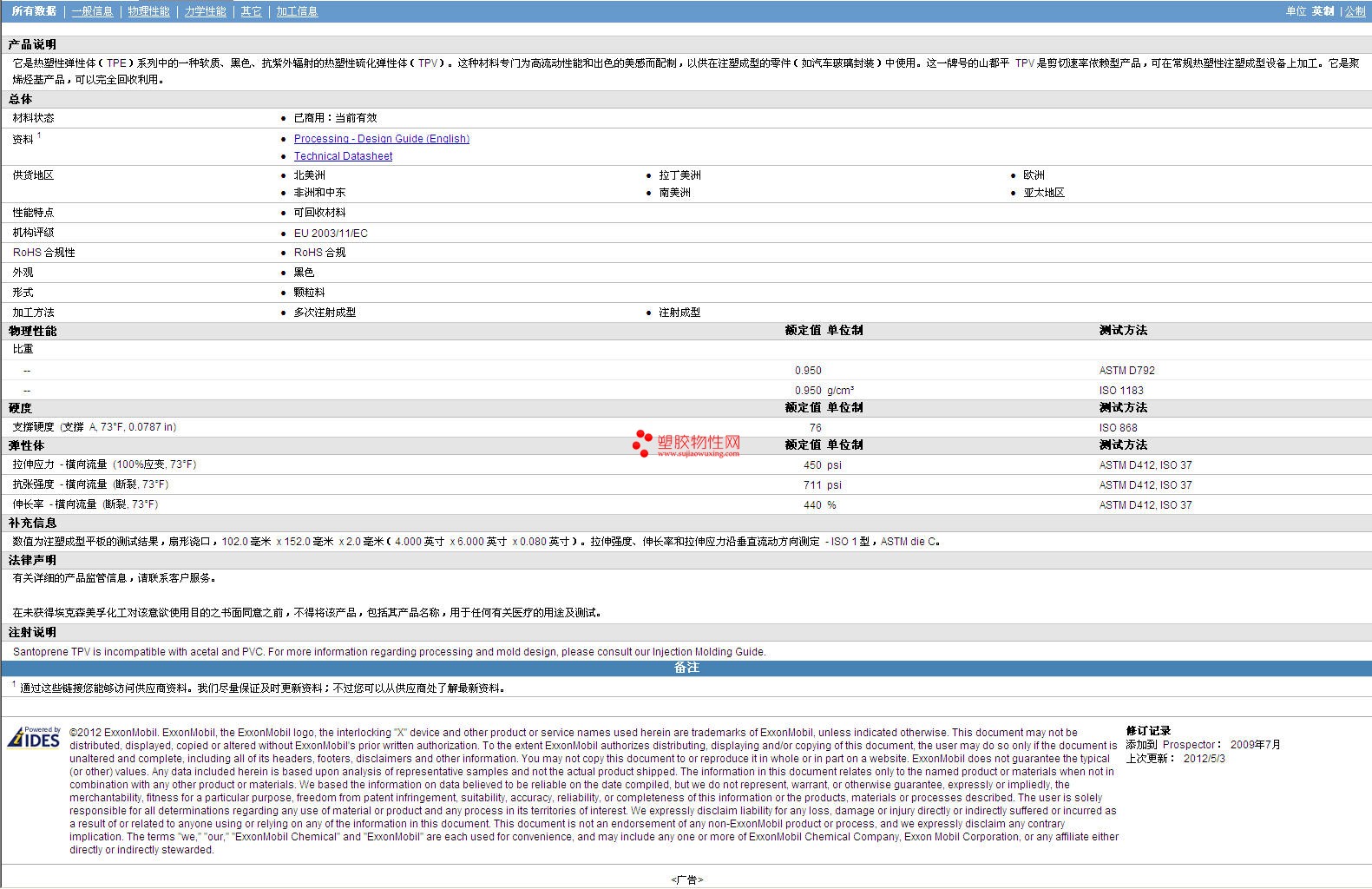Click the 产品说明 section heading

pyautogui.click(x=32, y=44)
